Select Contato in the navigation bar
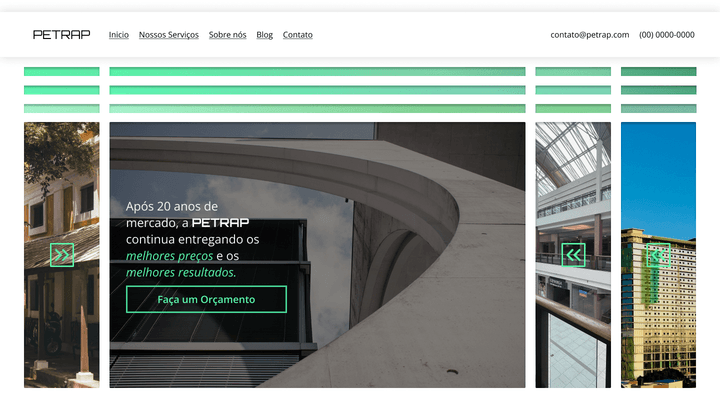The width and height of the screenshot is (720, 400). click(297, 35)
